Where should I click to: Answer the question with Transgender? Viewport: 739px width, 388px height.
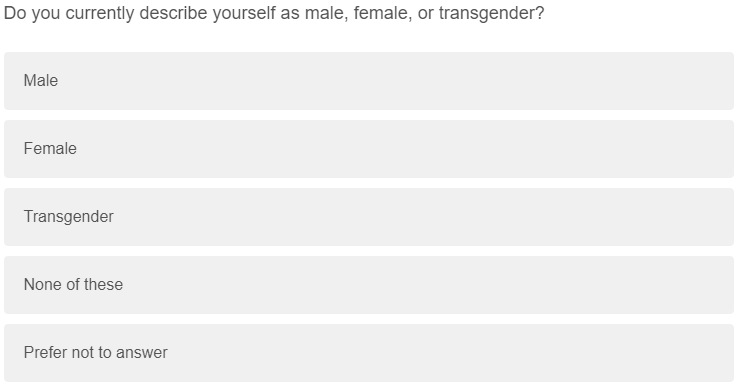pos(369,217)
